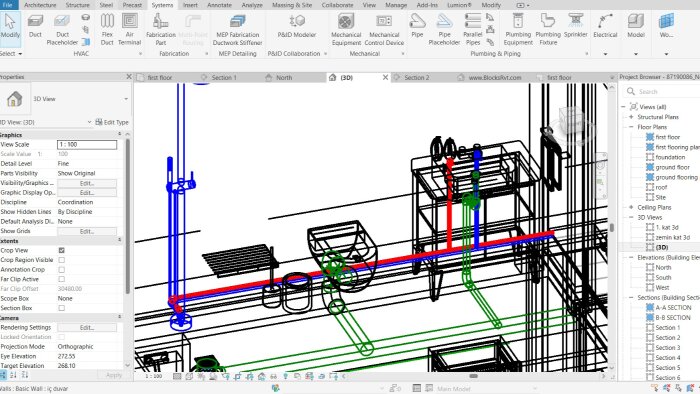Screen dimensions: 700x394
Task: Collapse the Graphics properties section
Action: tap(119, 134)
